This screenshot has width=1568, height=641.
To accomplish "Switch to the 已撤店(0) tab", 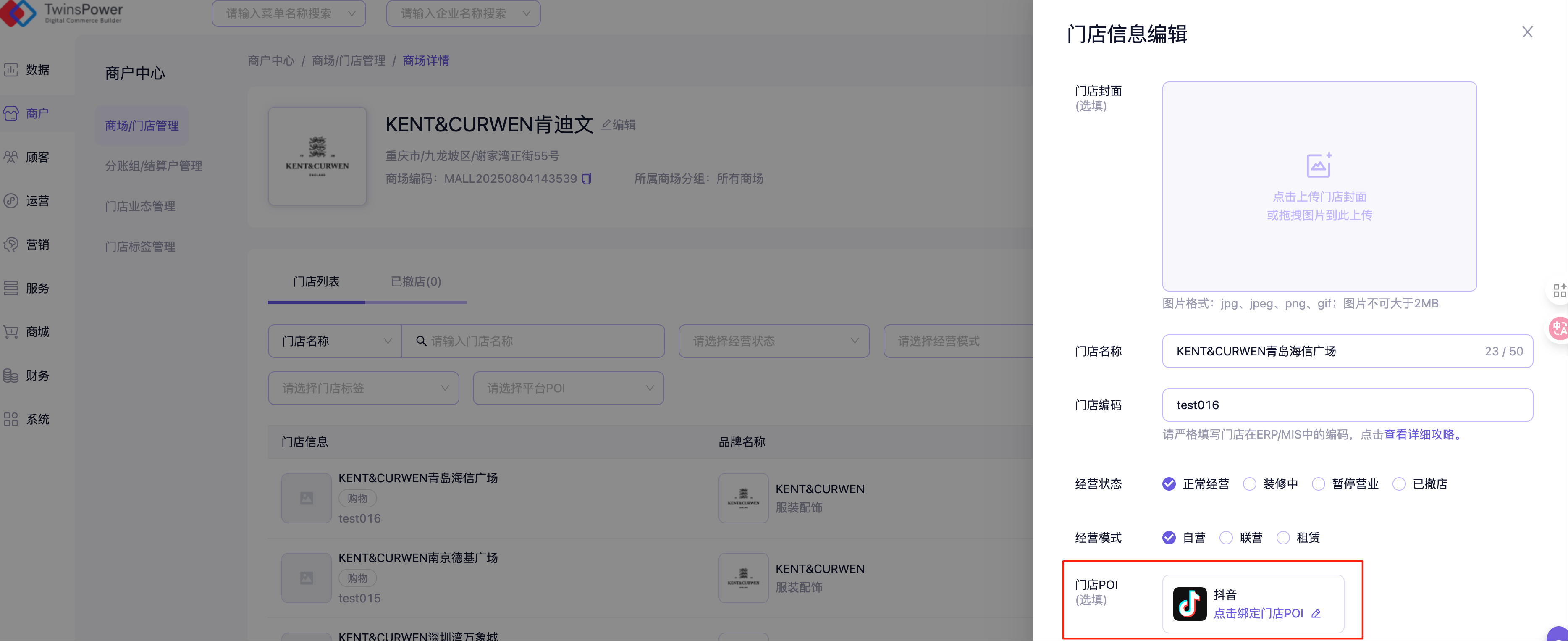I will click(x=416, y=281).
